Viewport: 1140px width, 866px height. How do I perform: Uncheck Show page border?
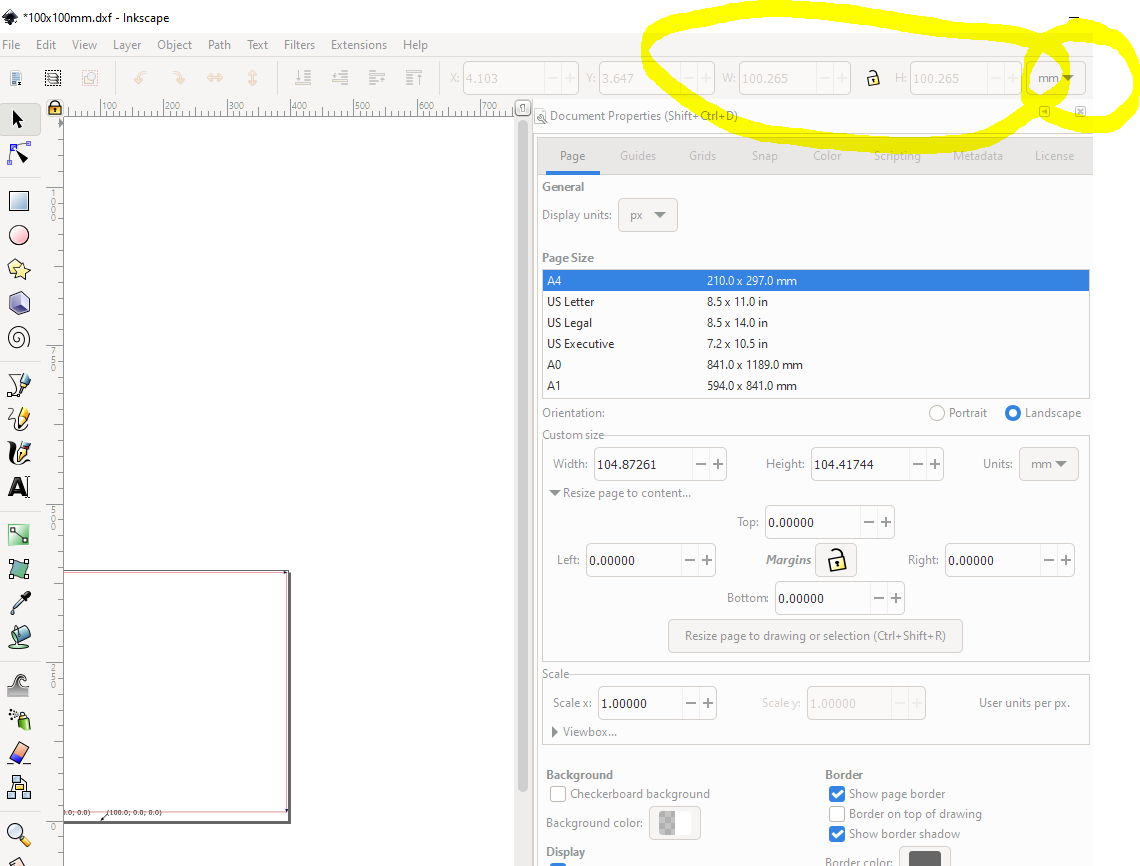click(x=837, y=794)
